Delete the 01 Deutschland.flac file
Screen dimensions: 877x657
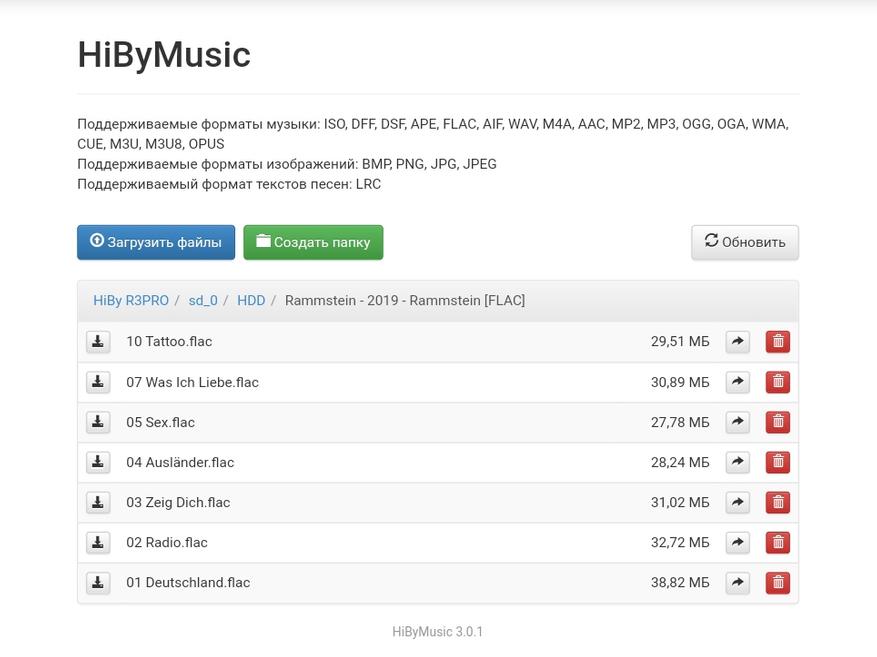777,582
